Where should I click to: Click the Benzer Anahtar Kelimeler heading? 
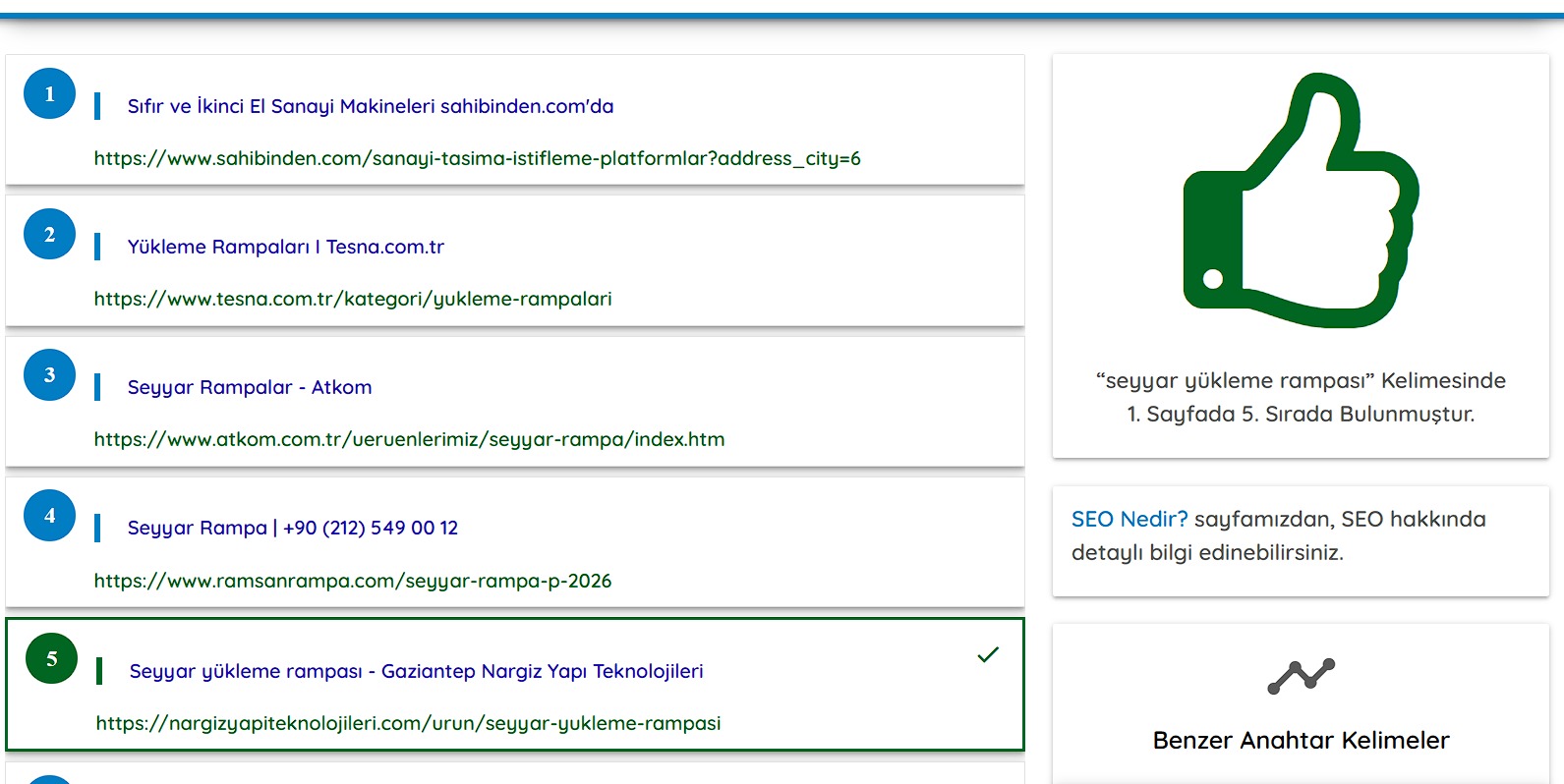tap(1301, 740)
